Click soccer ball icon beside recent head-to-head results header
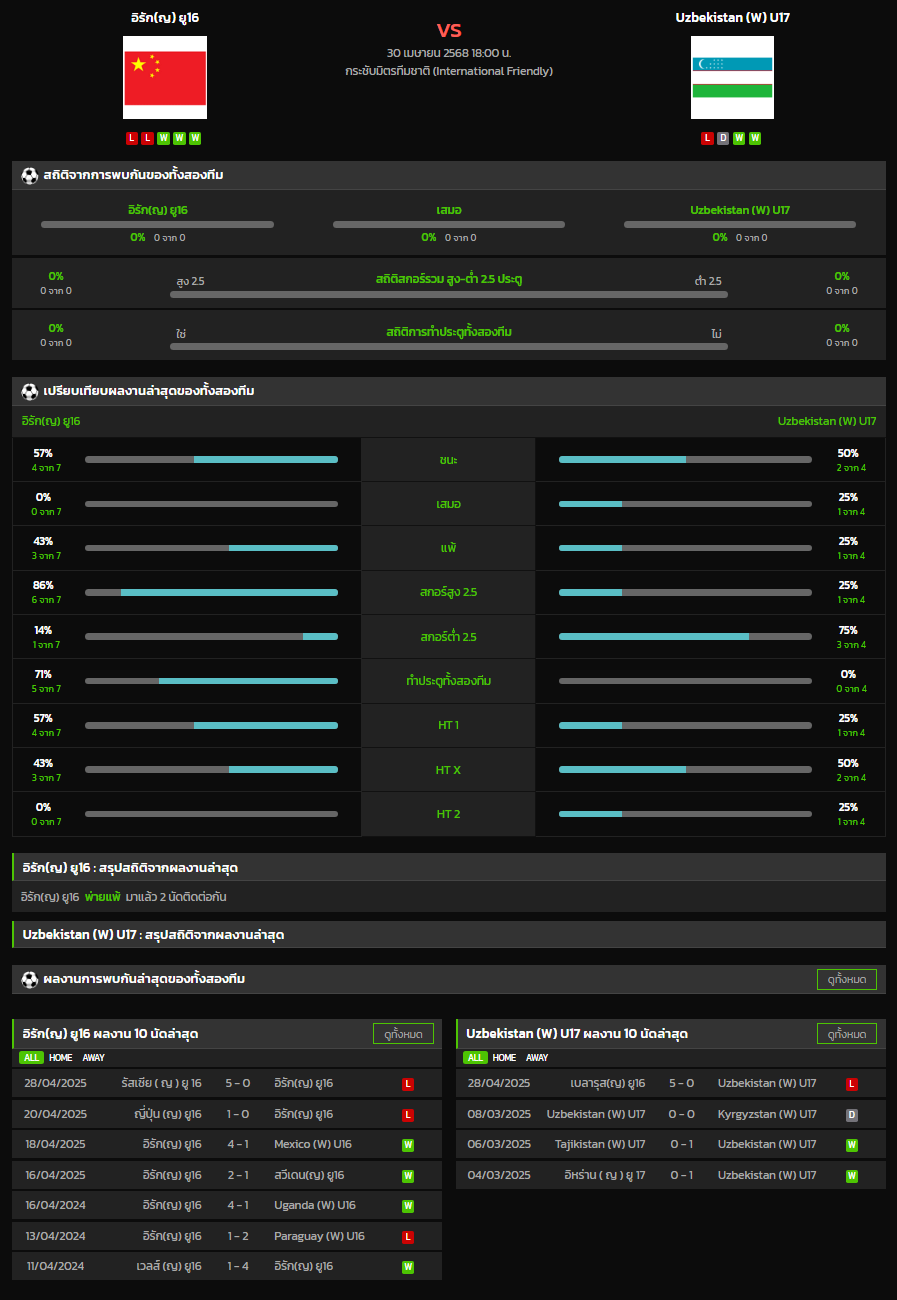The image size is (897, 1300). pyautogui.click(x=29, y=979)
